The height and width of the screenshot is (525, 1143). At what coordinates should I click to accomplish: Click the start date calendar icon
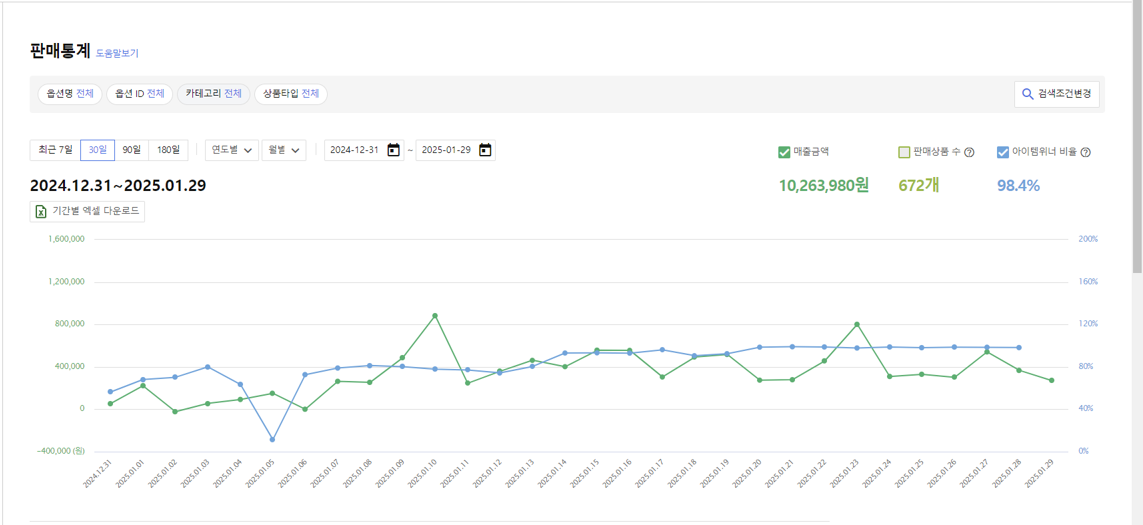tap(393, 150)
